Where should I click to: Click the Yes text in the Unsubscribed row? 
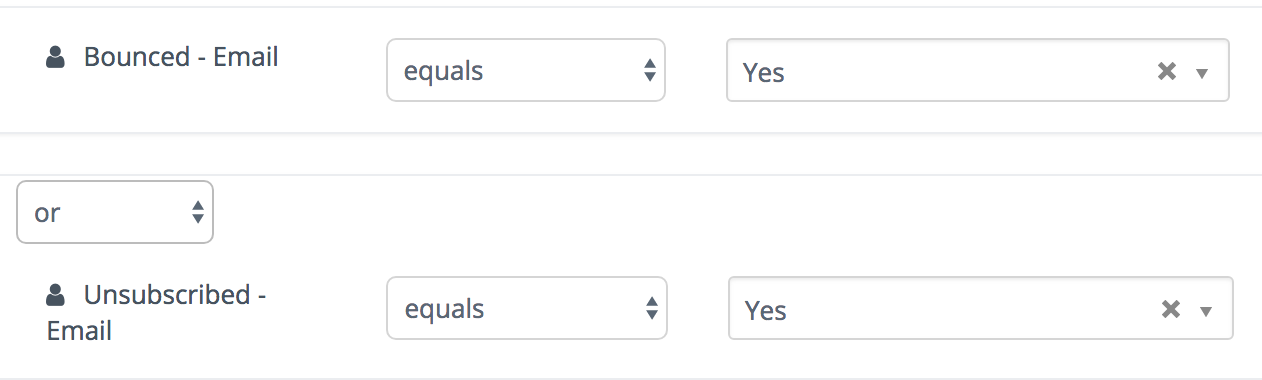pyautogui.click(x=766, y=310)
